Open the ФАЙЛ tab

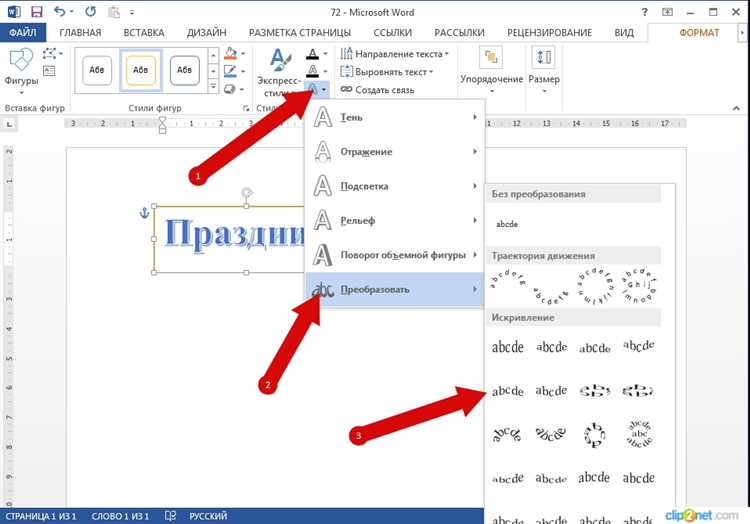point(23,33)
